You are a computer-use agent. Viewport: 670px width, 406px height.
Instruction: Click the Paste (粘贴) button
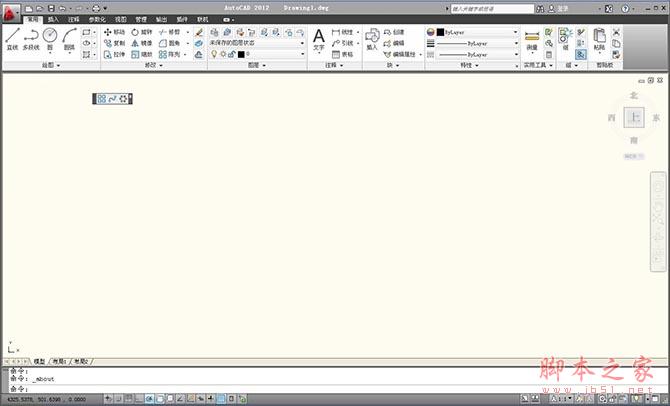599,39
